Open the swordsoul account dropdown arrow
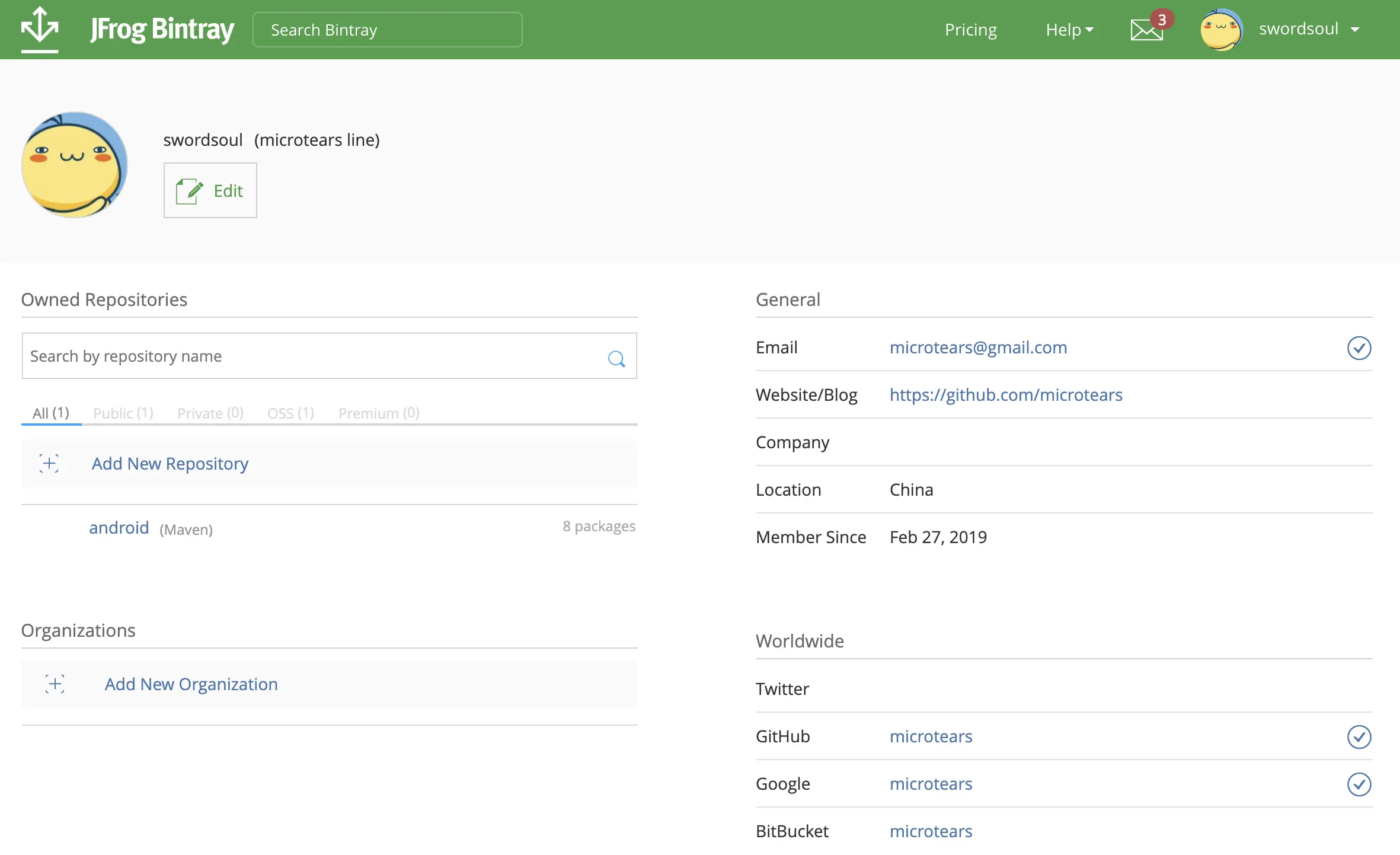Image resolution: width=1400 pixels, height=855 pixels. (x=1355, y=30)
